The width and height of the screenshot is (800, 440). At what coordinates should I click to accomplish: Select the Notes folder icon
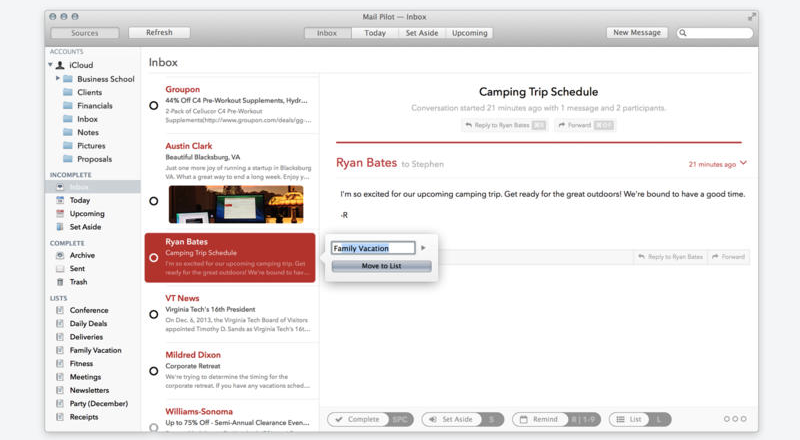67,132
